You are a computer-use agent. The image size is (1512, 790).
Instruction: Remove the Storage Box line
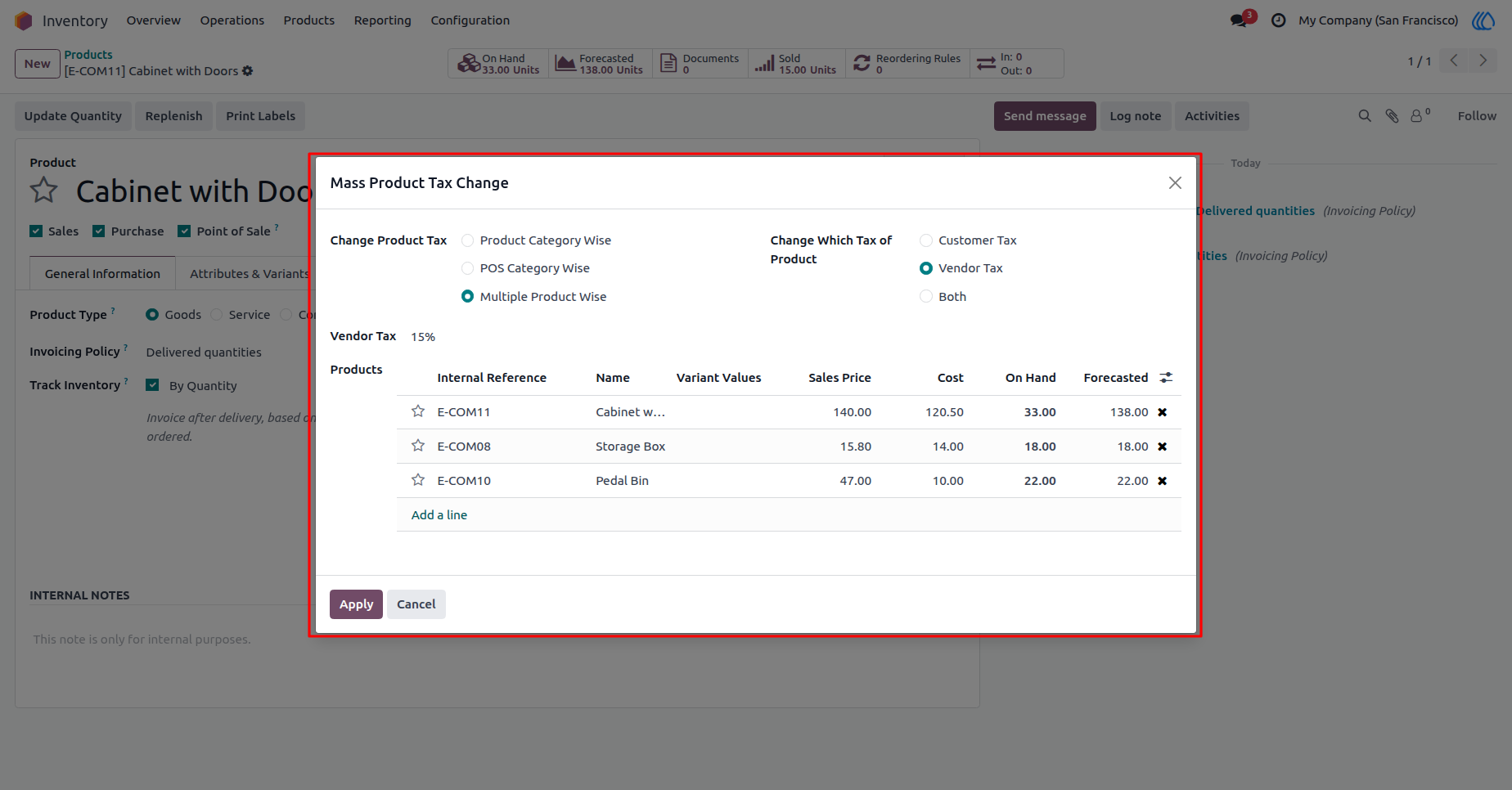[x=1163, y=447]
